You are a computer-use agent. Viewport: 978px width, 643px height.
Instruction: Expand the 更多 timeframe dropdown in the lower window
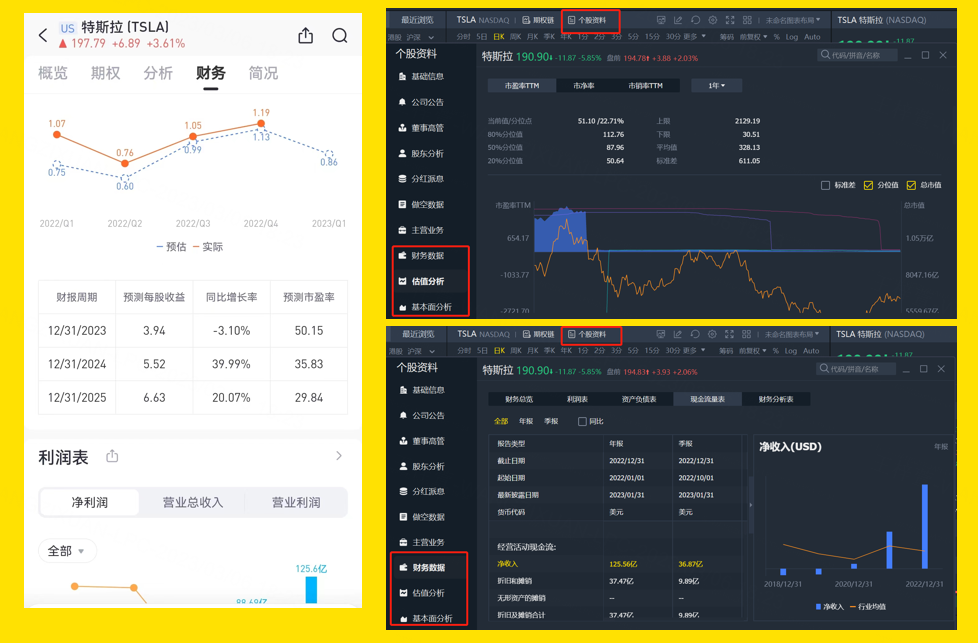694,351
